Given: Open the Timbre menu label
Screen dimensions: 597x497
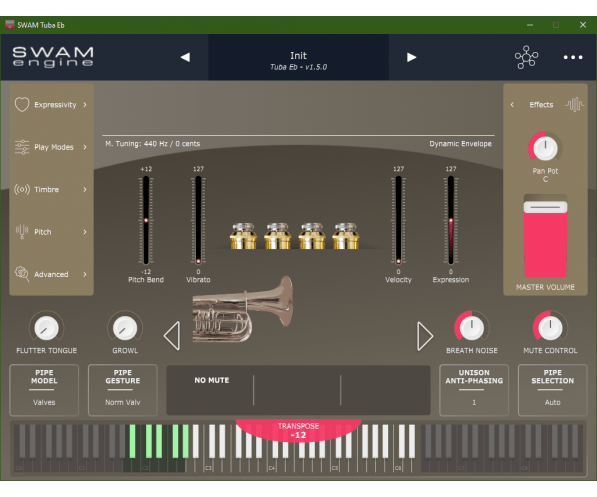Looking at the screenshot, I should (x=46, y=189).
